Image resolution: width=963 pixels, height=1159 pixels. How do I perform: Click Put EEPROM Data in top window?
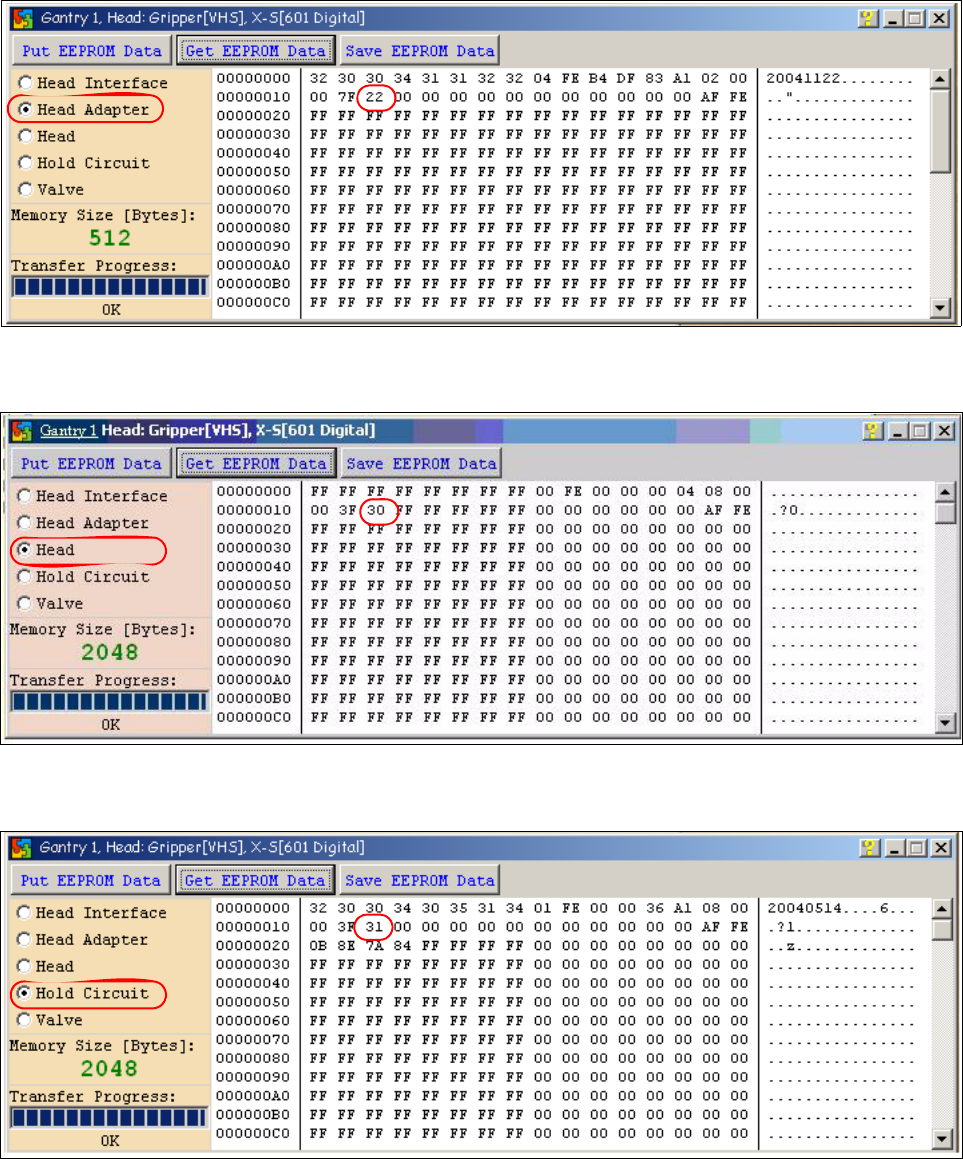pos(92,51)
